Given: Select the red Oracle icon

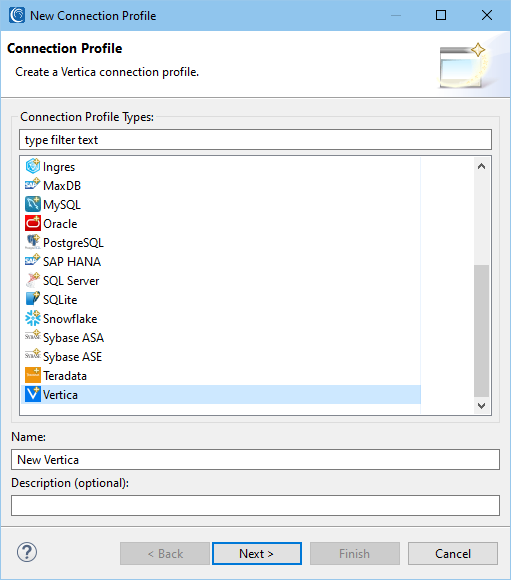Looking at the screenshot, I should pos(33,223).
